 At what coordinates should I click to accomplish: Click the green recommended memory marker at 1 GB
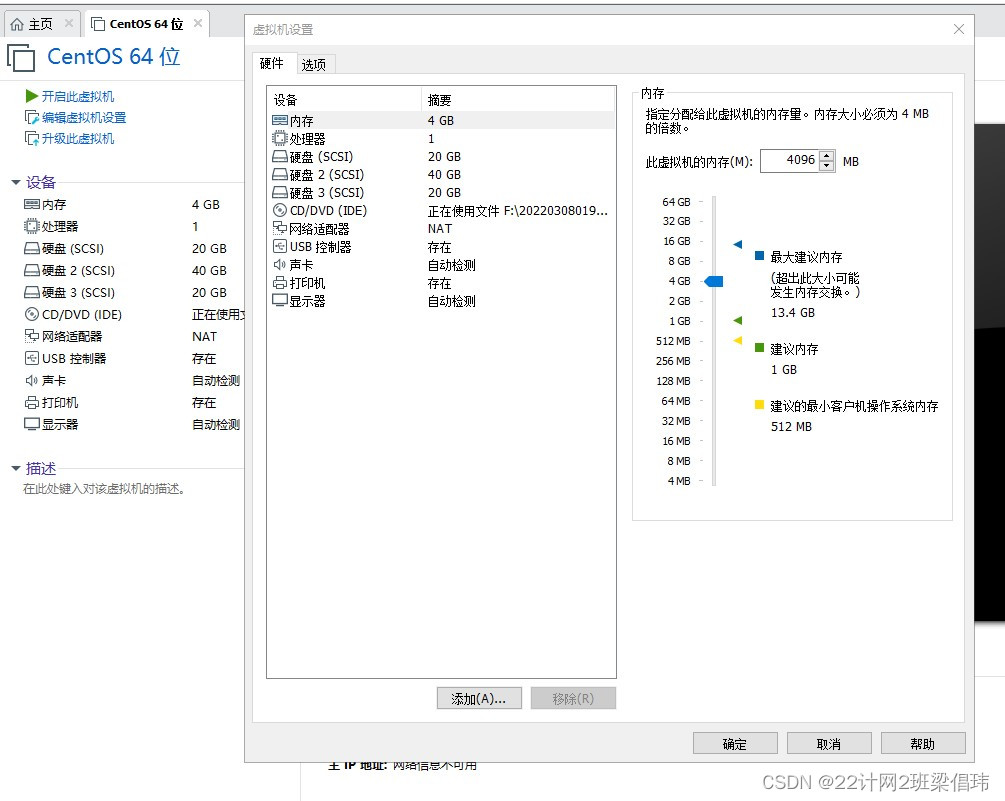[738, 320]
